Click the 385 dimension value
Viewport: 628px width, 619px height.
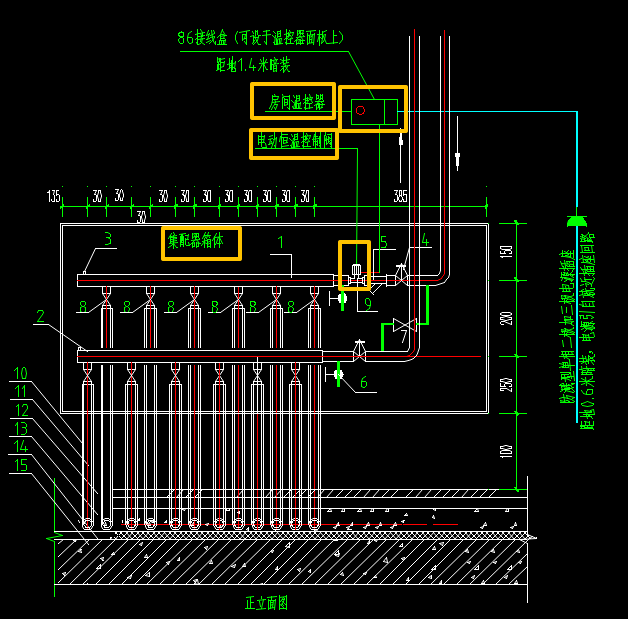tap(400, 196)
